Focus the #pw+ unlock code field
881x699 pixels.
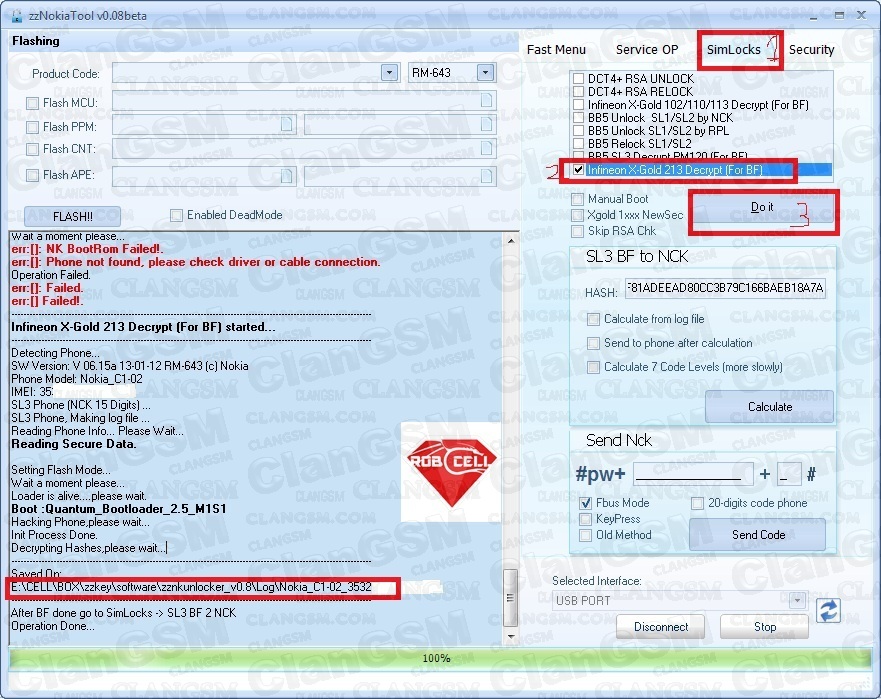pyautogui.click(x=693, y=474)
